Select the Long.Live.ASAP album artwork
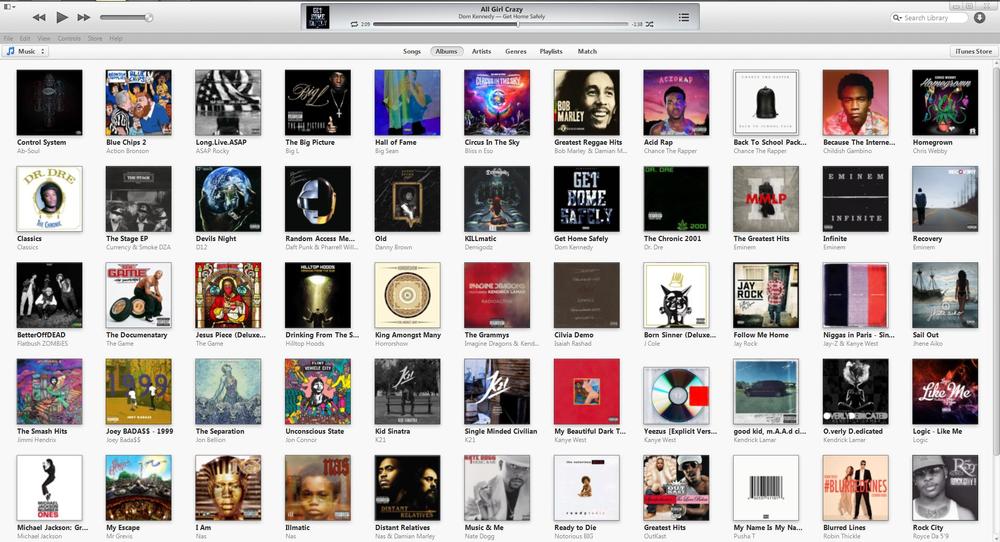Image resolution: width=1000 pixels, height=542 pixels. [228, 103]
